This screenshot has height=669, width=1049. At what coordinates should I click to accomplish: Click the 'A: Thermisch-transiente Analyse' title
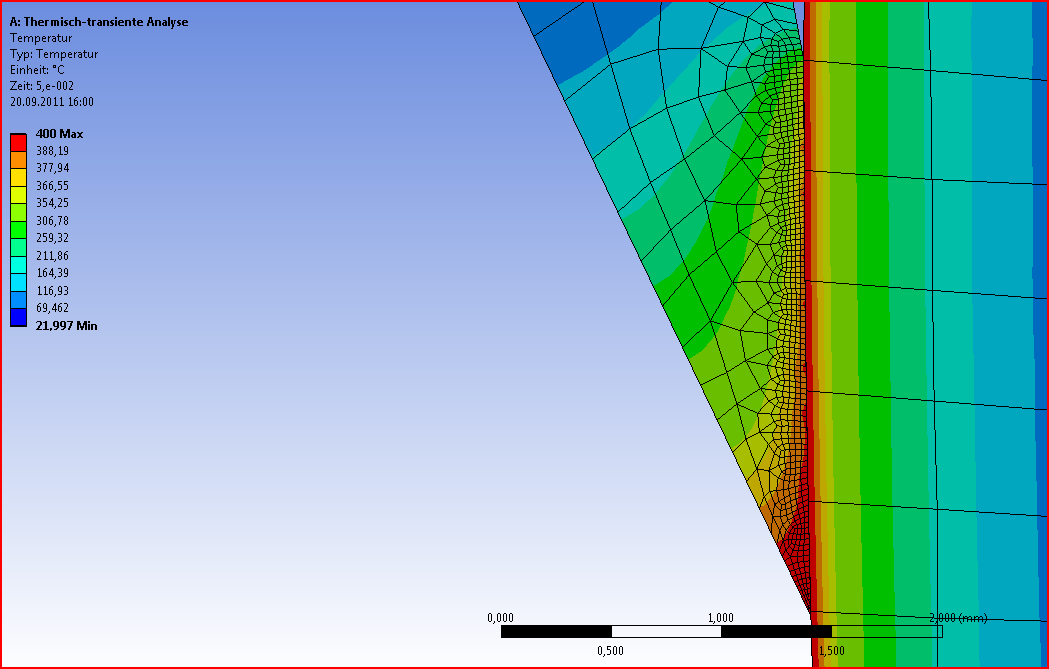pos(98,22)
